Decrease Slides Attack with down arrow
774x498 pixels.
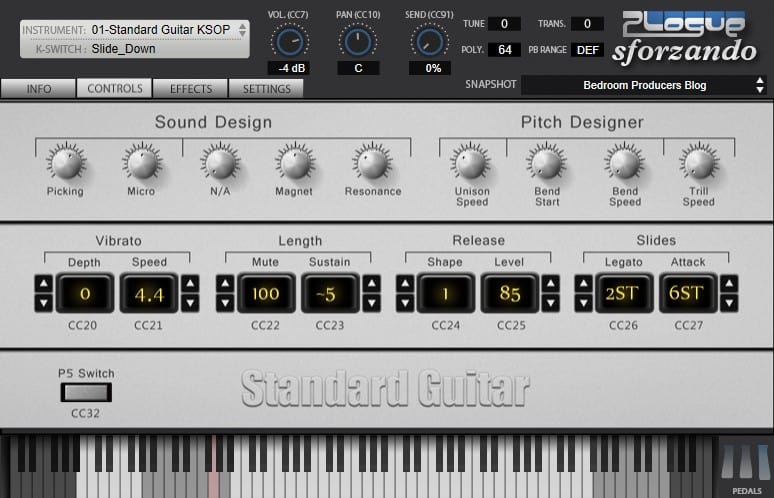click(729, 303)
